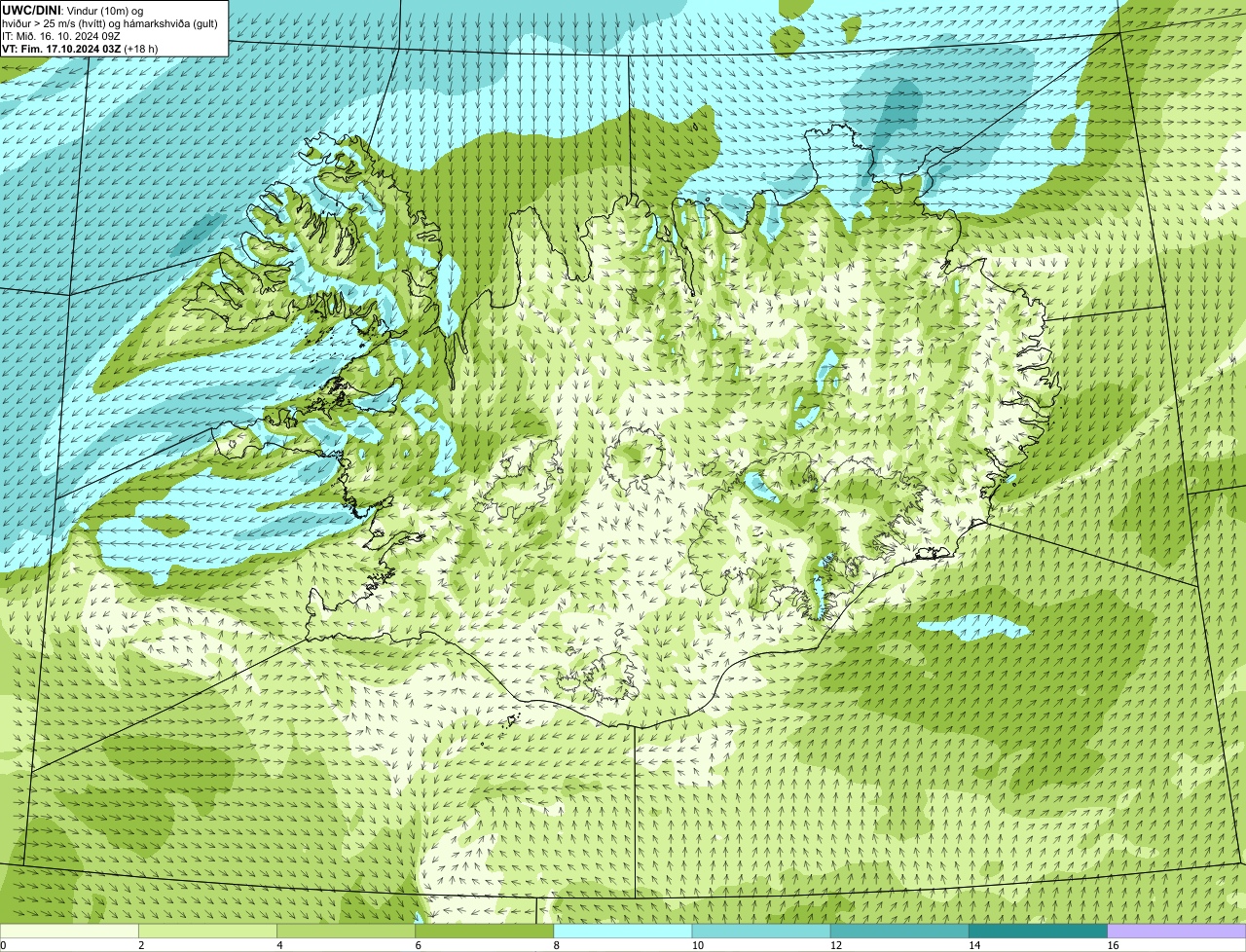This screenshot has width=1246, height=952.
Task: Click the legend scale label '10'
Action: (x=697, y=945)
